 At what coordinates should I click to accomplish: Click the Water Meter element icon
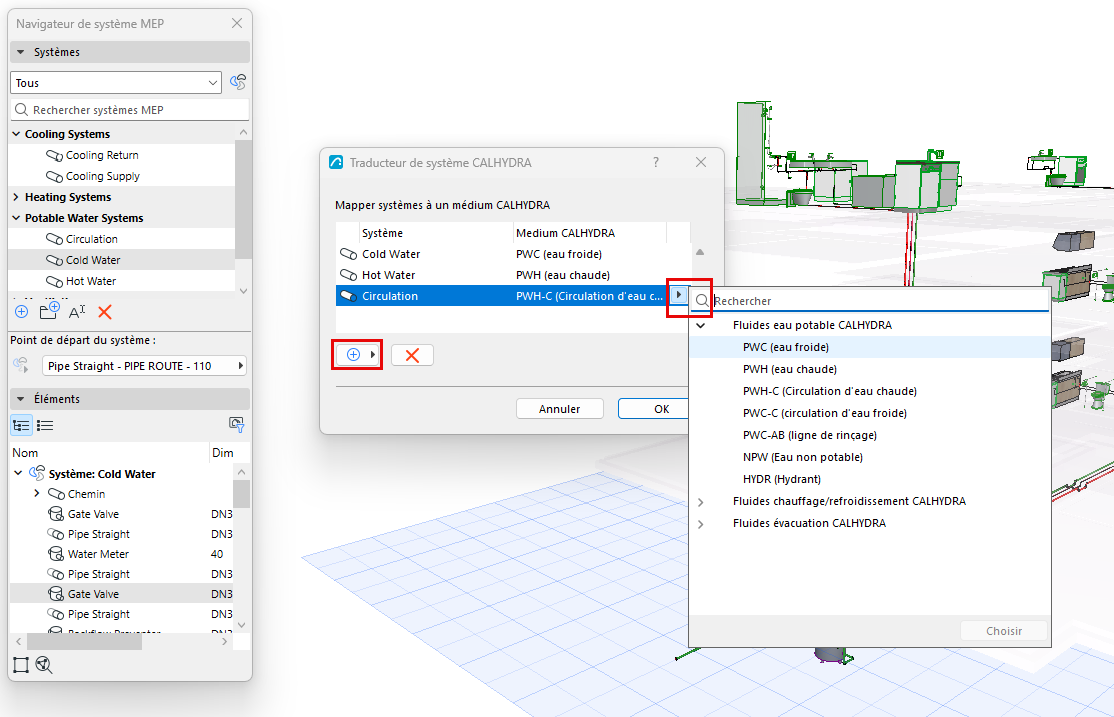(x=55, y=554)
